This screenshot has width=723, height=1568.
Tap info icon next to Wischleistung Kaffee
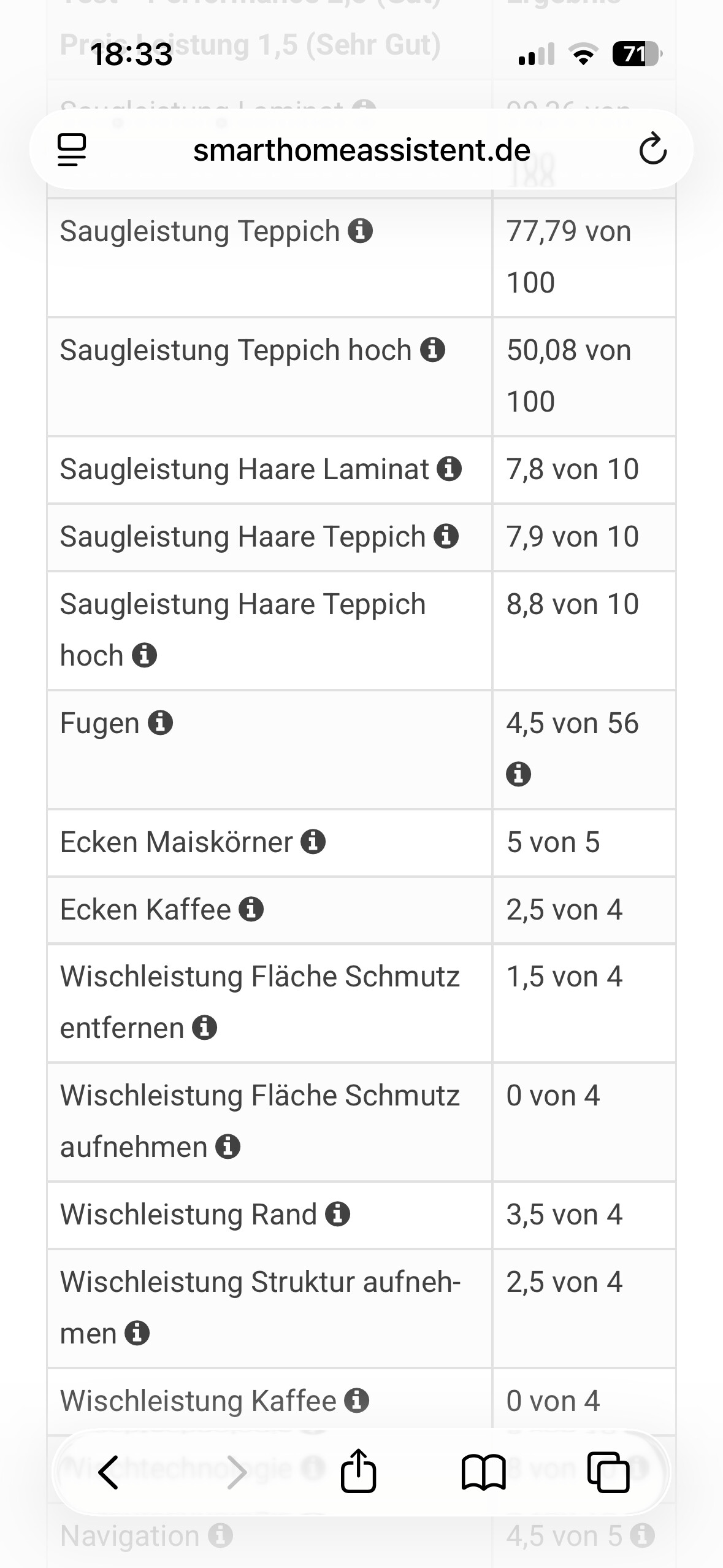[357, 1401]
